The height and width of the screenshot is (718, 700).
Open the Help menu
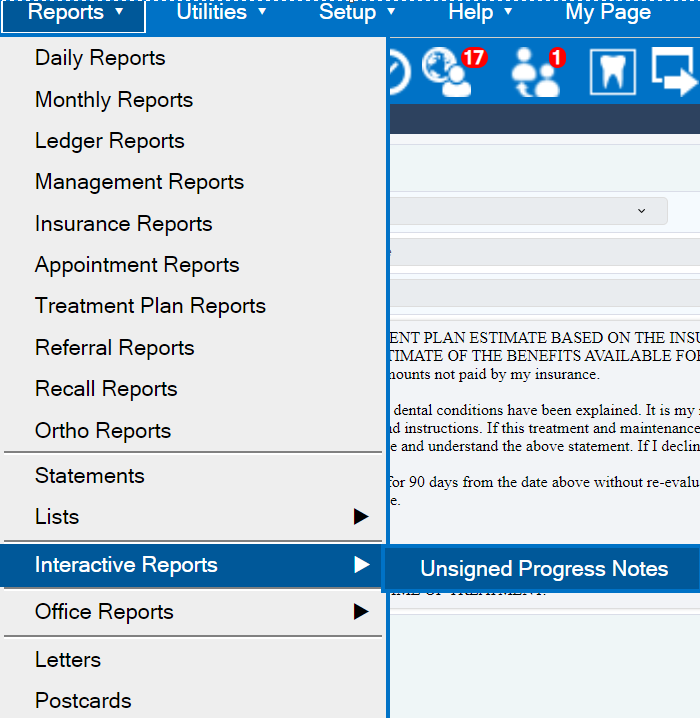pos(479,12)
